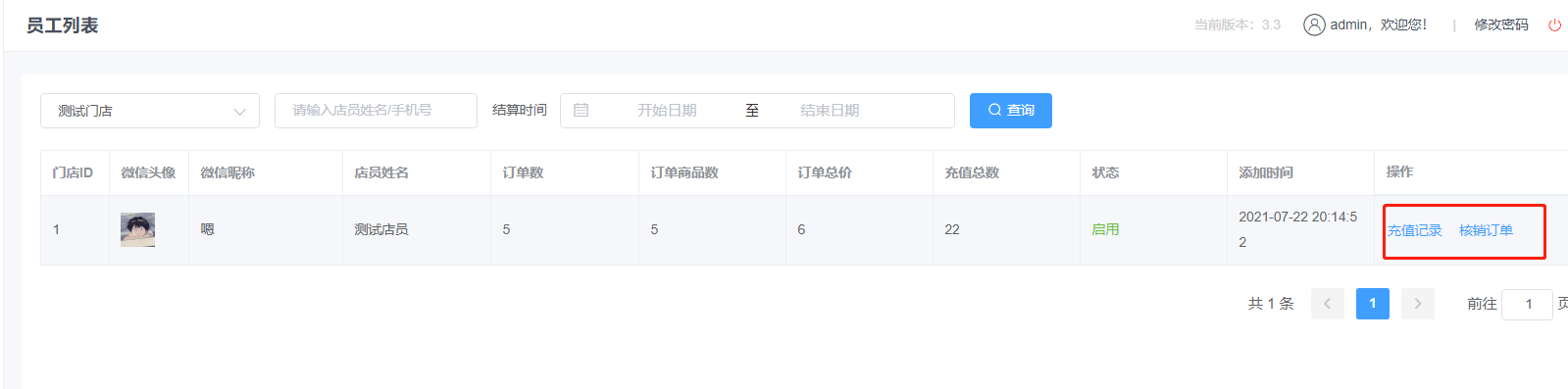
Task: Open 核销订单 for the test clerk
Action: pyautogui.click(x=1486, y=230)
